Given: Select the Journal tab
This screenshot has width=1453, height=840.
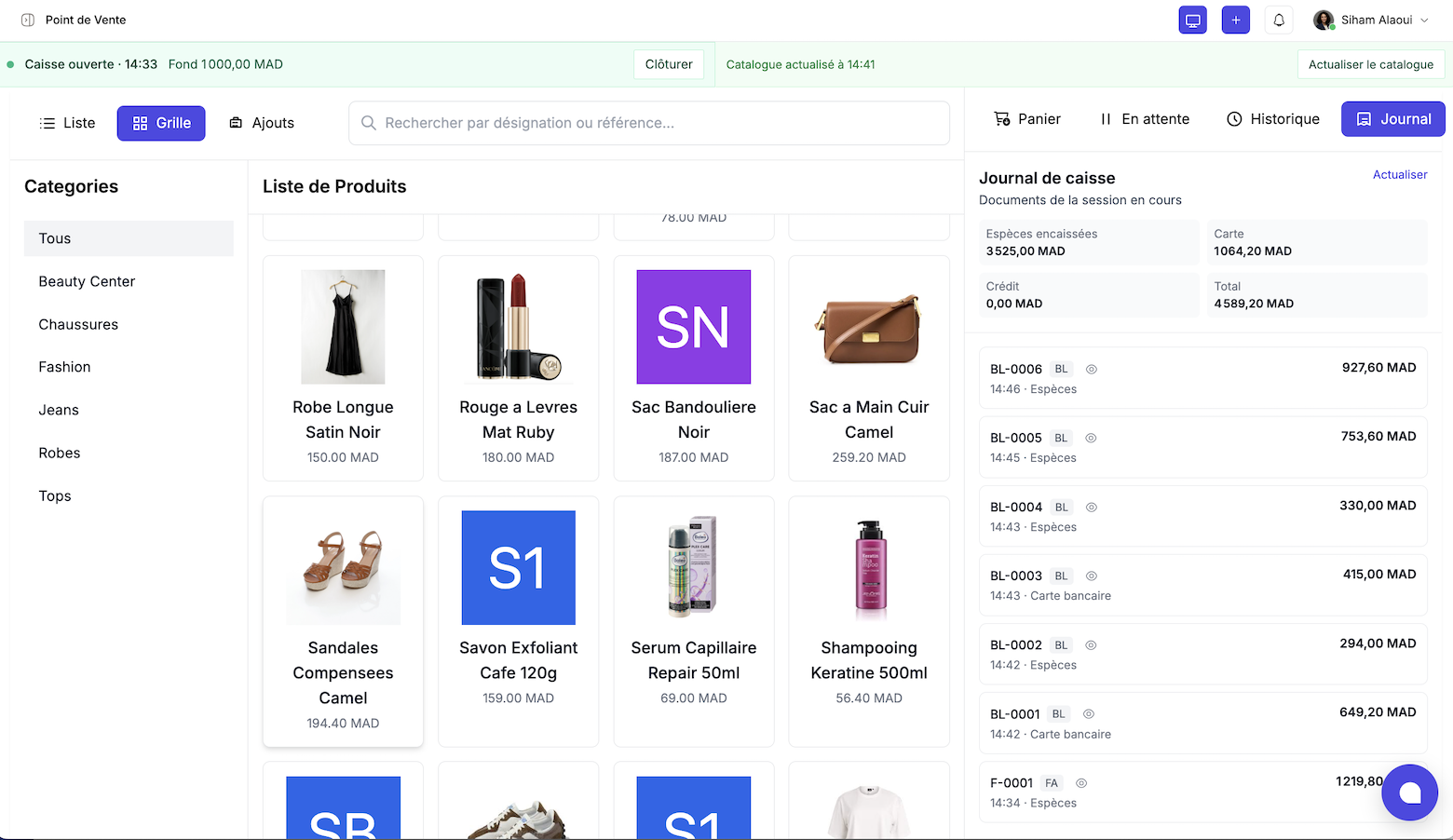Looking at the screenshot, I should (1393, 119).
